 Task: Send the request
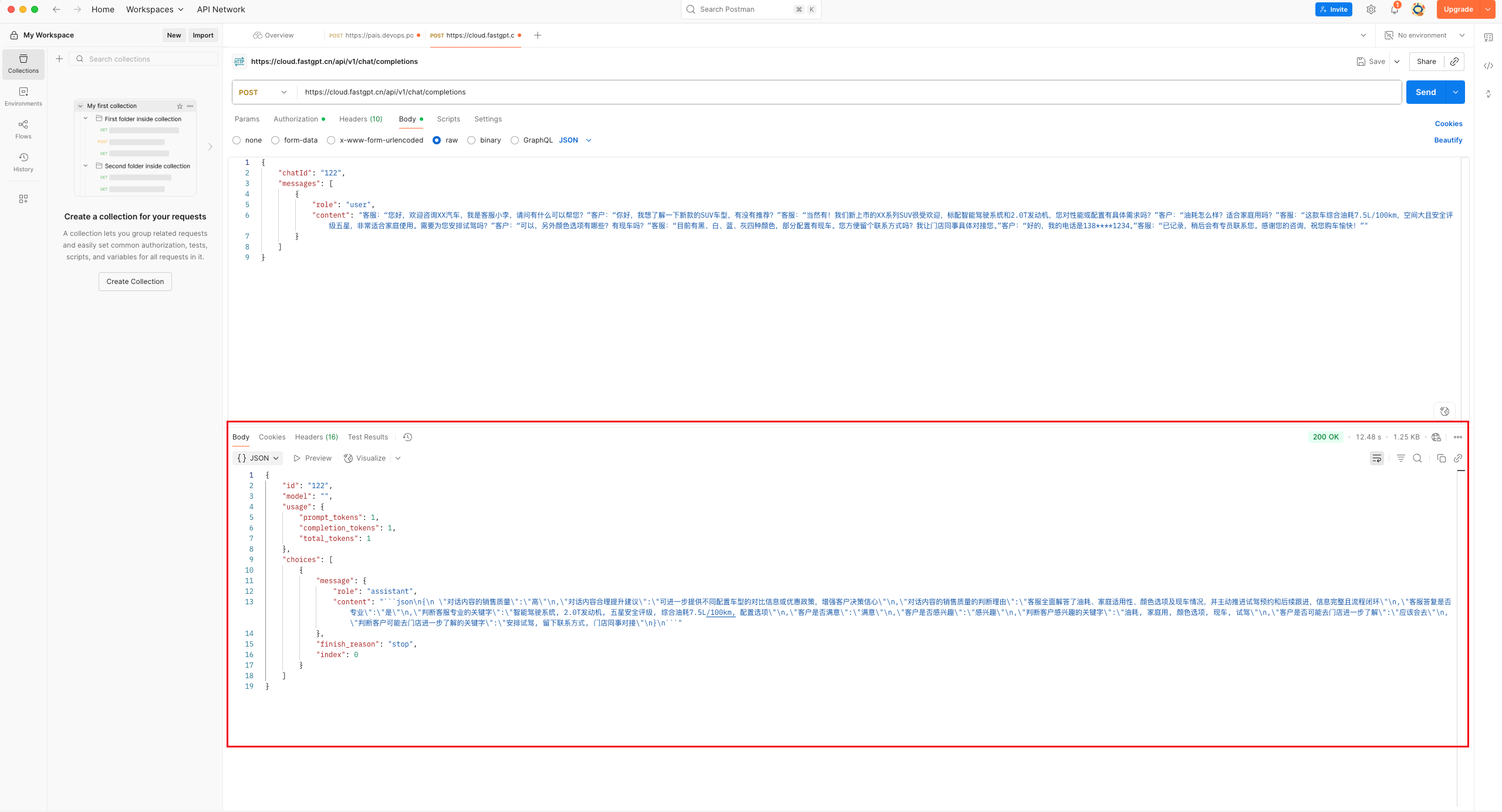click(1426, 92)
